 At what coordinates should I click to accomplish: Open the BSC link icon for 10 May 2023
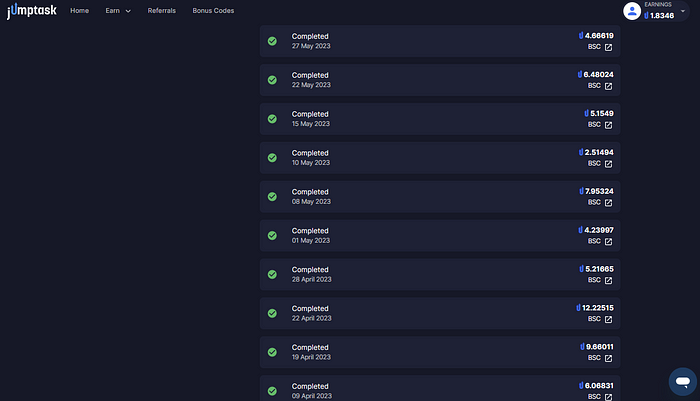pos(608,164)
